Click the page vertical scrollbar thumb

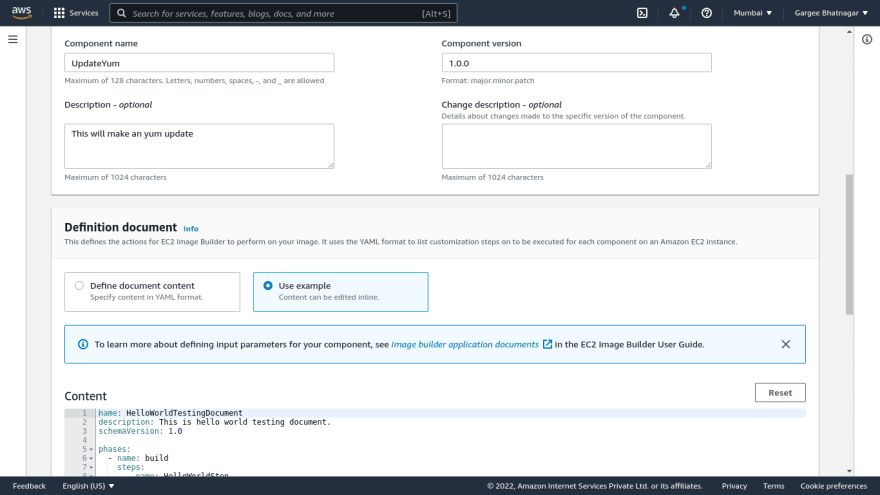click(x=849, y=244)
